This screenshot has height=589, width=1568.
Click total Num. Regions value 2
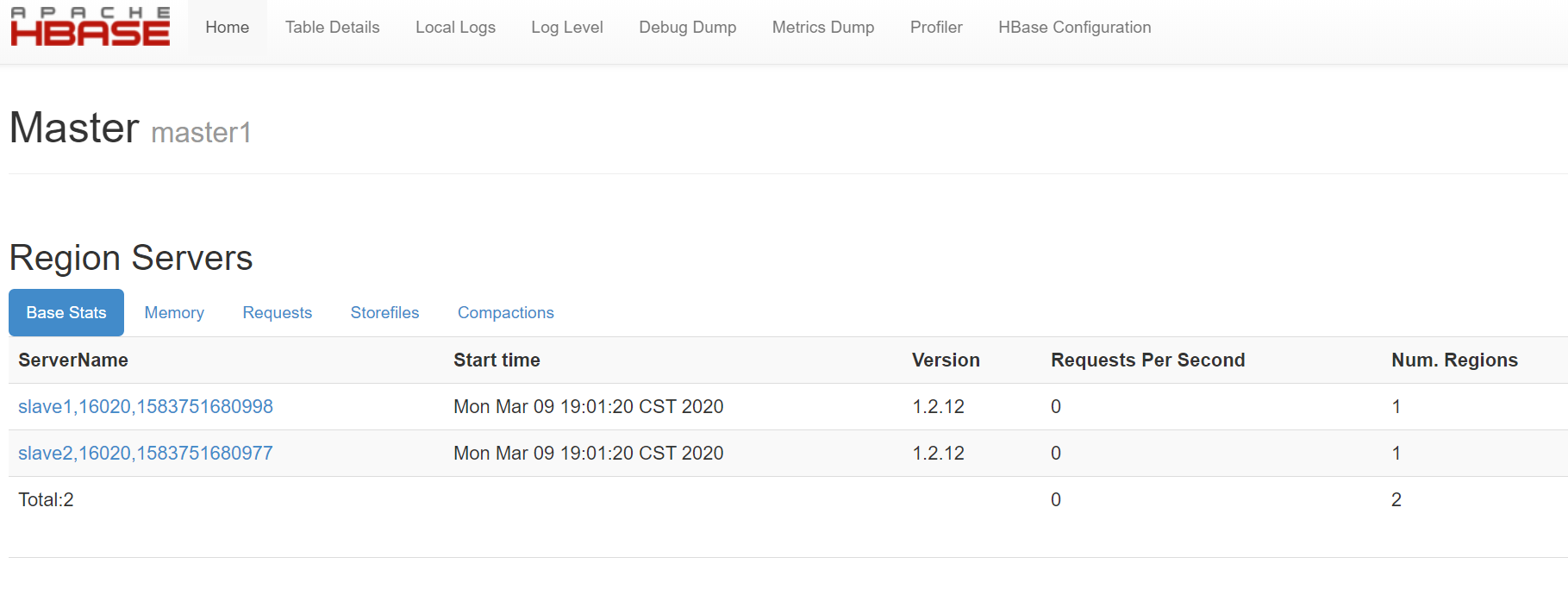pos(1396,500)
